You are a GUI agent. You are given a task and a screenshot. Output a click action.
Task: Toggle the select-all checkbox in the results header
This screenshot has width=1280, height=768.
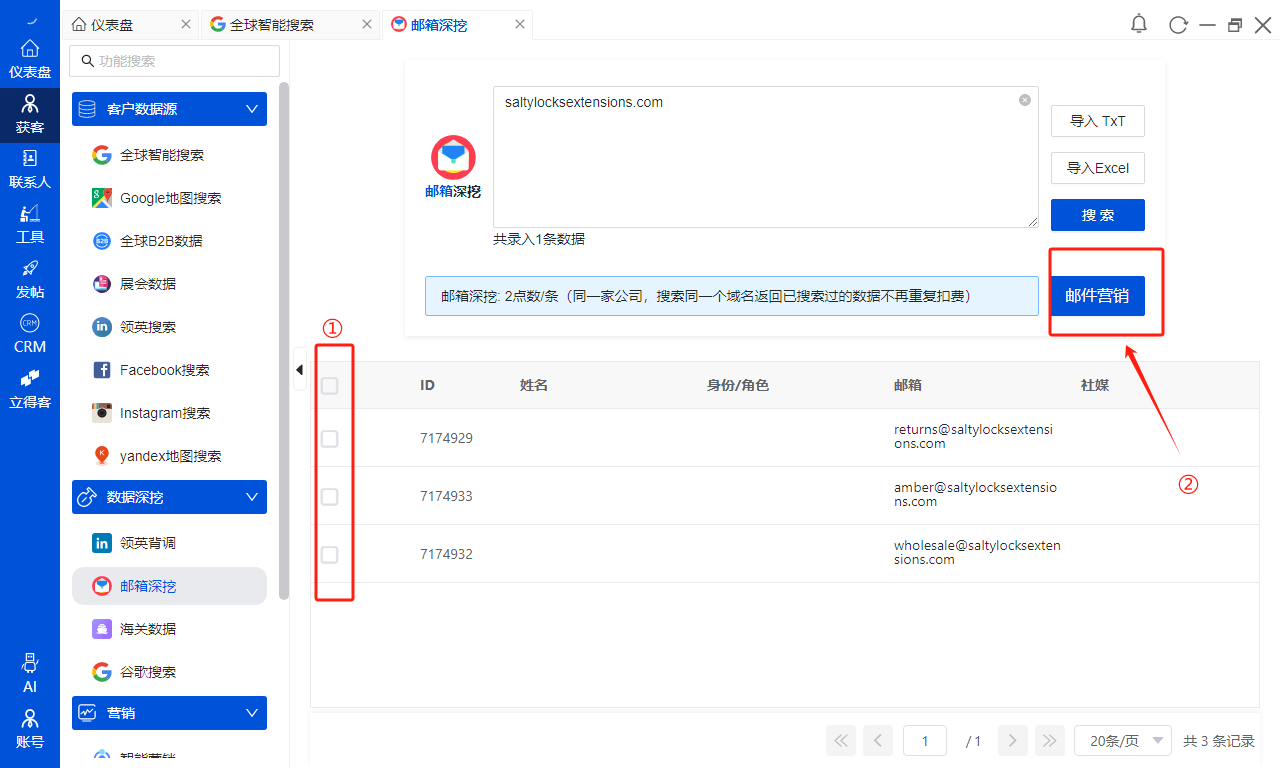tap(330, 385)
